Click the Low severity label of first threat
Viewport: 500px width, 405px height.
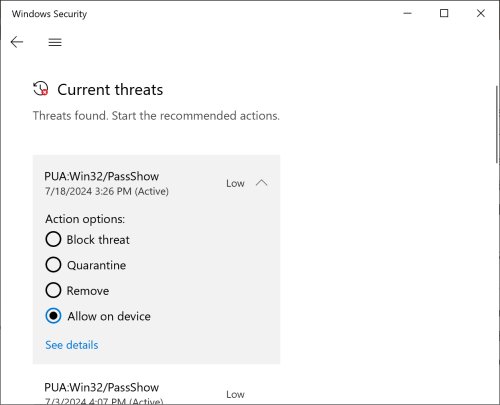[235, 183]
